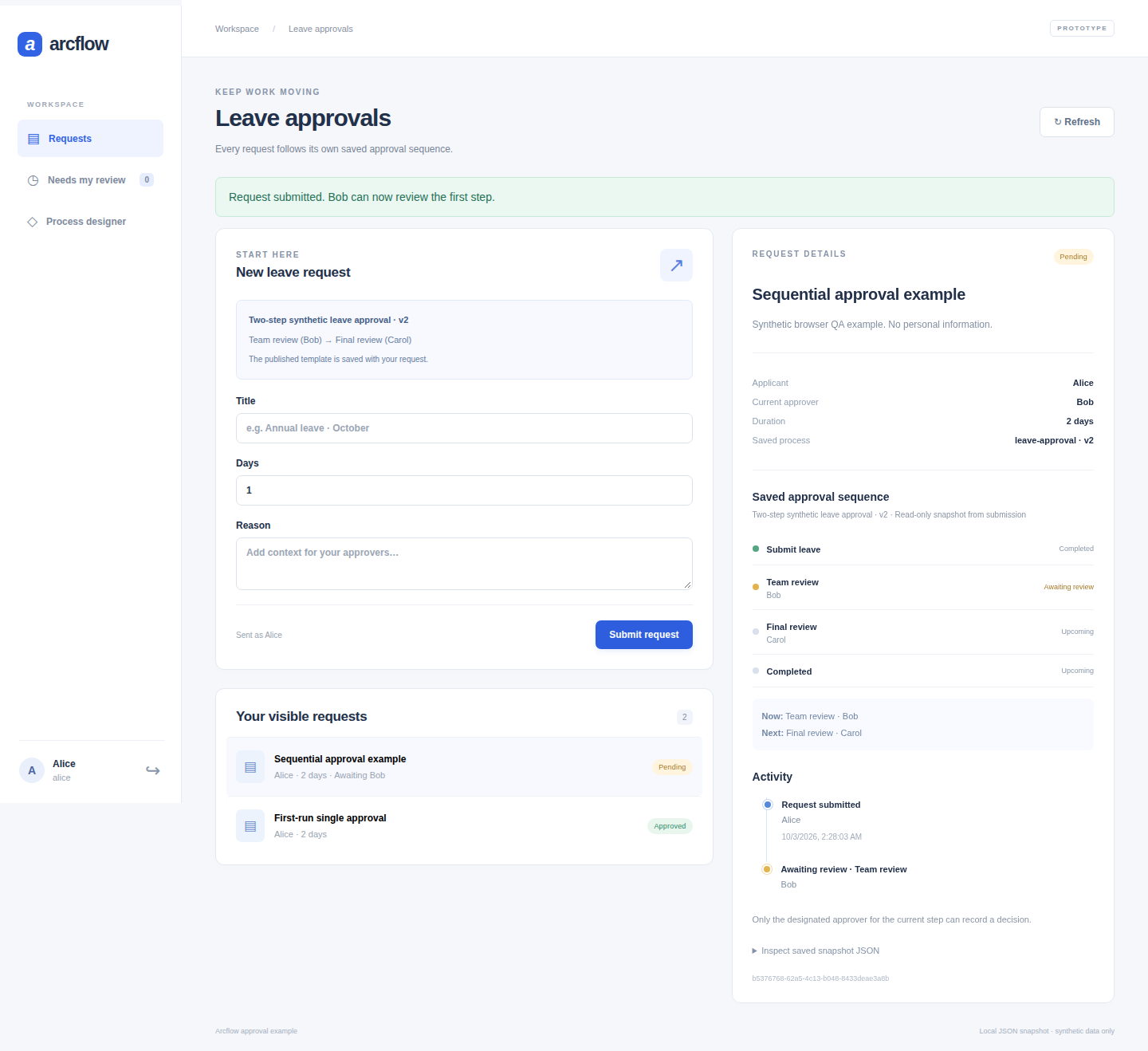Click the Two-step synthetic leave approval template
Screen dimensions: 1148x1051
[464, 340]
